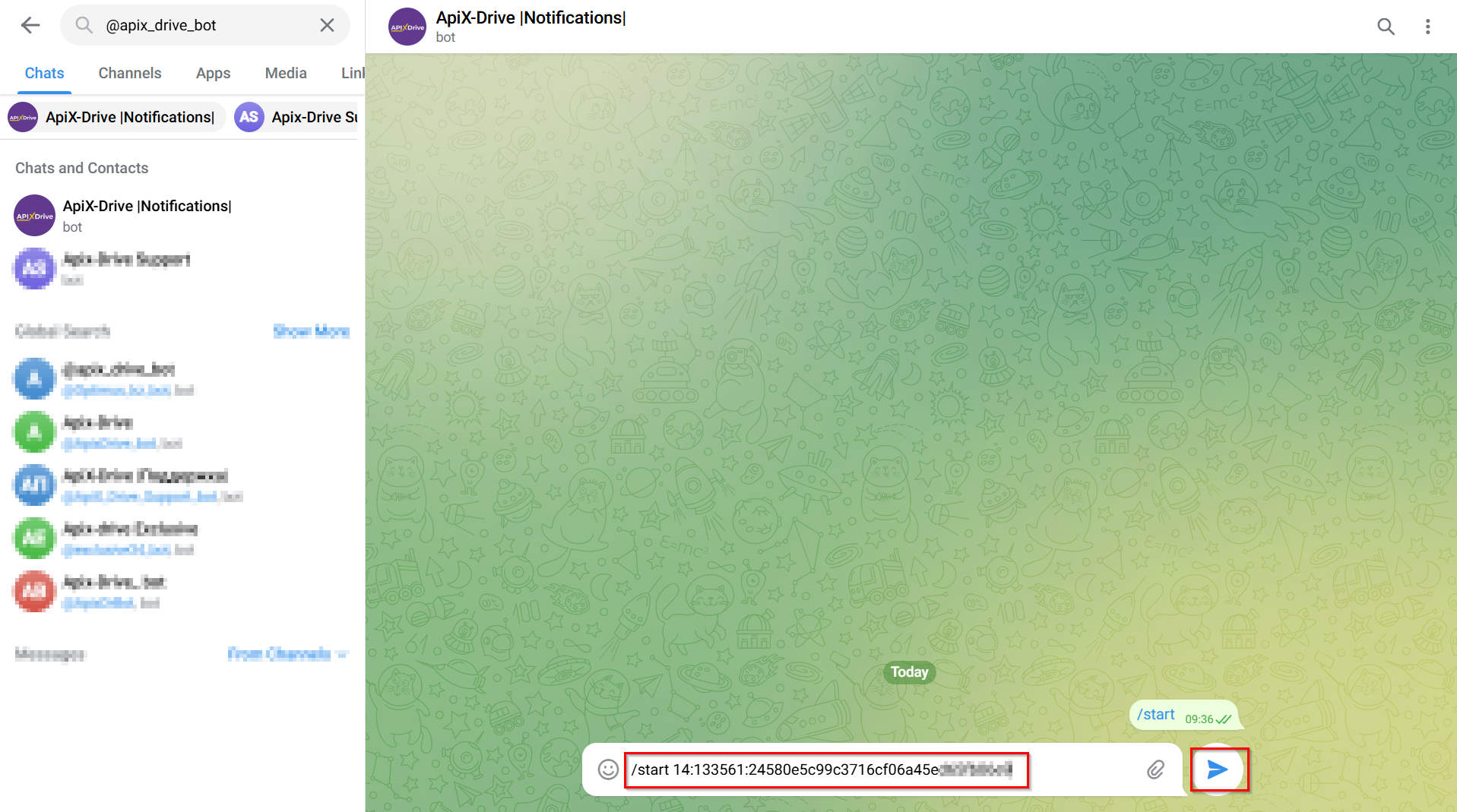The image size is (1457, 812).
Task: Search within this chat using the header magnifier
Action: pos(1386,27)
